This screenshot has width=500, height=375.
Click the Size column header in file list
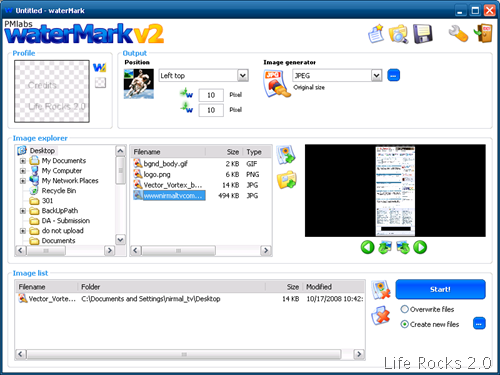pyautogui.click(x=224, y=152)
